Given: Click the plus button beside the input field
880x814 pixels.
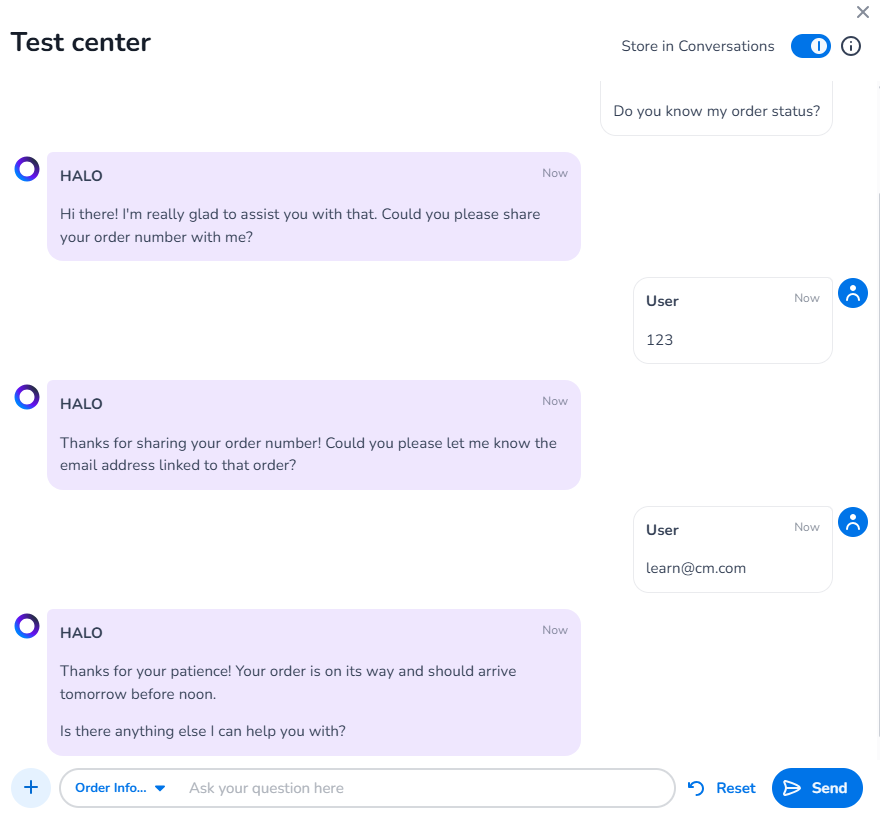Looking at the screenshot, I should (31, 787).
